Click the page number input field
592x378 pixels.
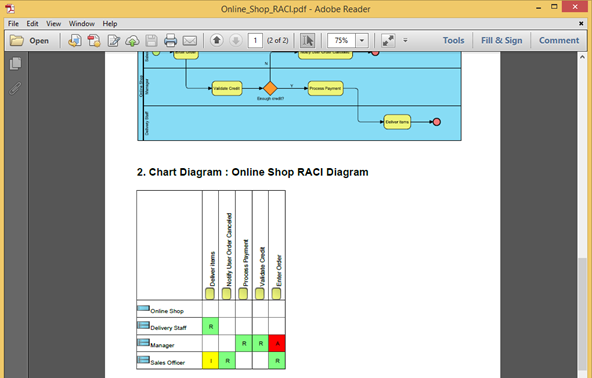255,40
